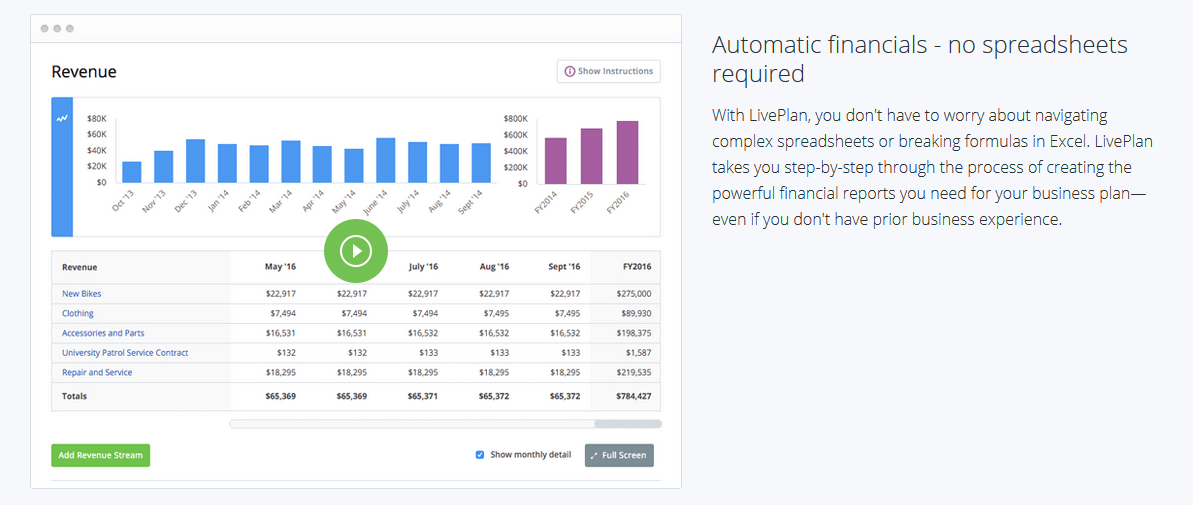Click the chart icon on blue sidebar
The image size is (1193, 505).
tap(62, 118)
